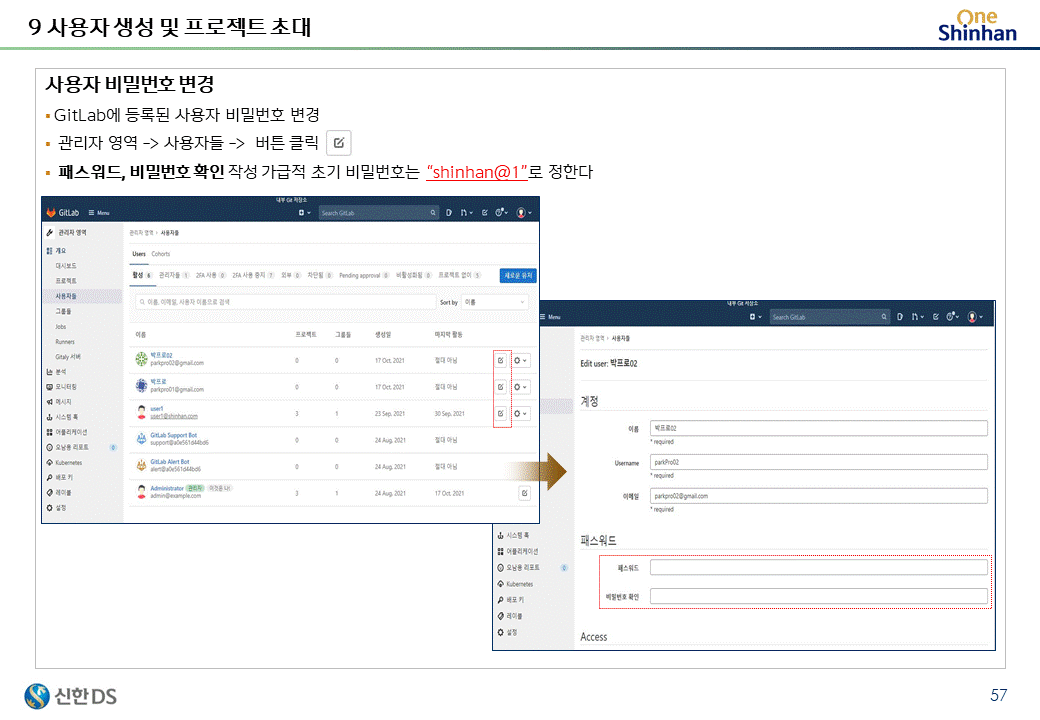
Task: Open the help dropdown in users list top bar
Action: 502,213
